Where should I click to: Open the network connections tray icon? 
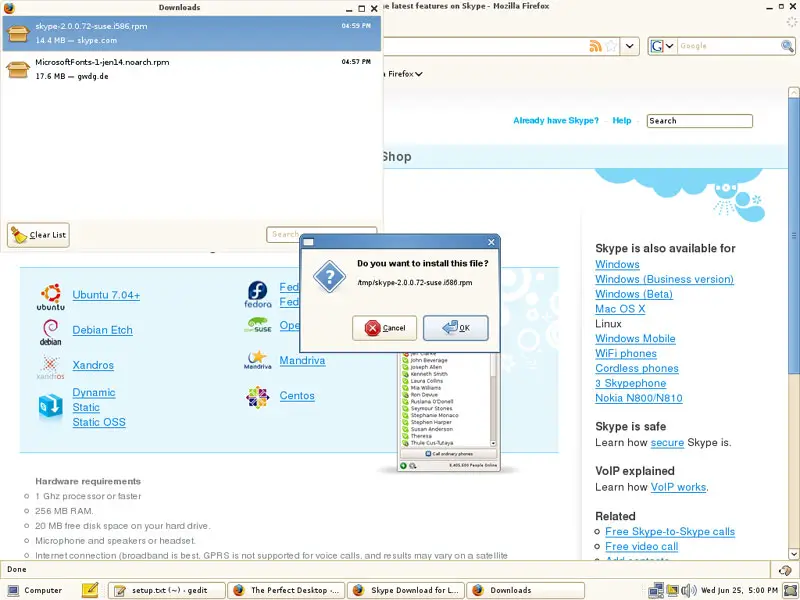[656, 590]
